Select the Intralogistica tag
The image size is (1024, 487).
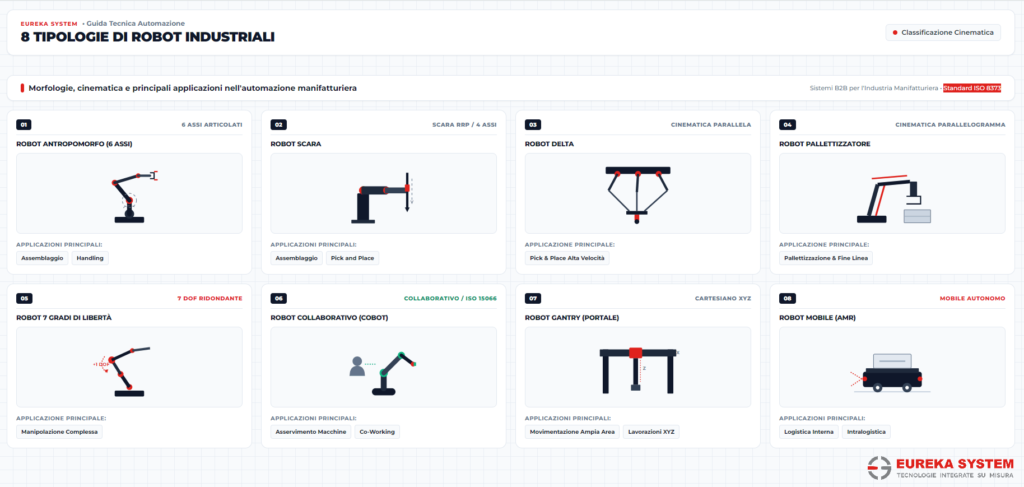tap(866, 432)
